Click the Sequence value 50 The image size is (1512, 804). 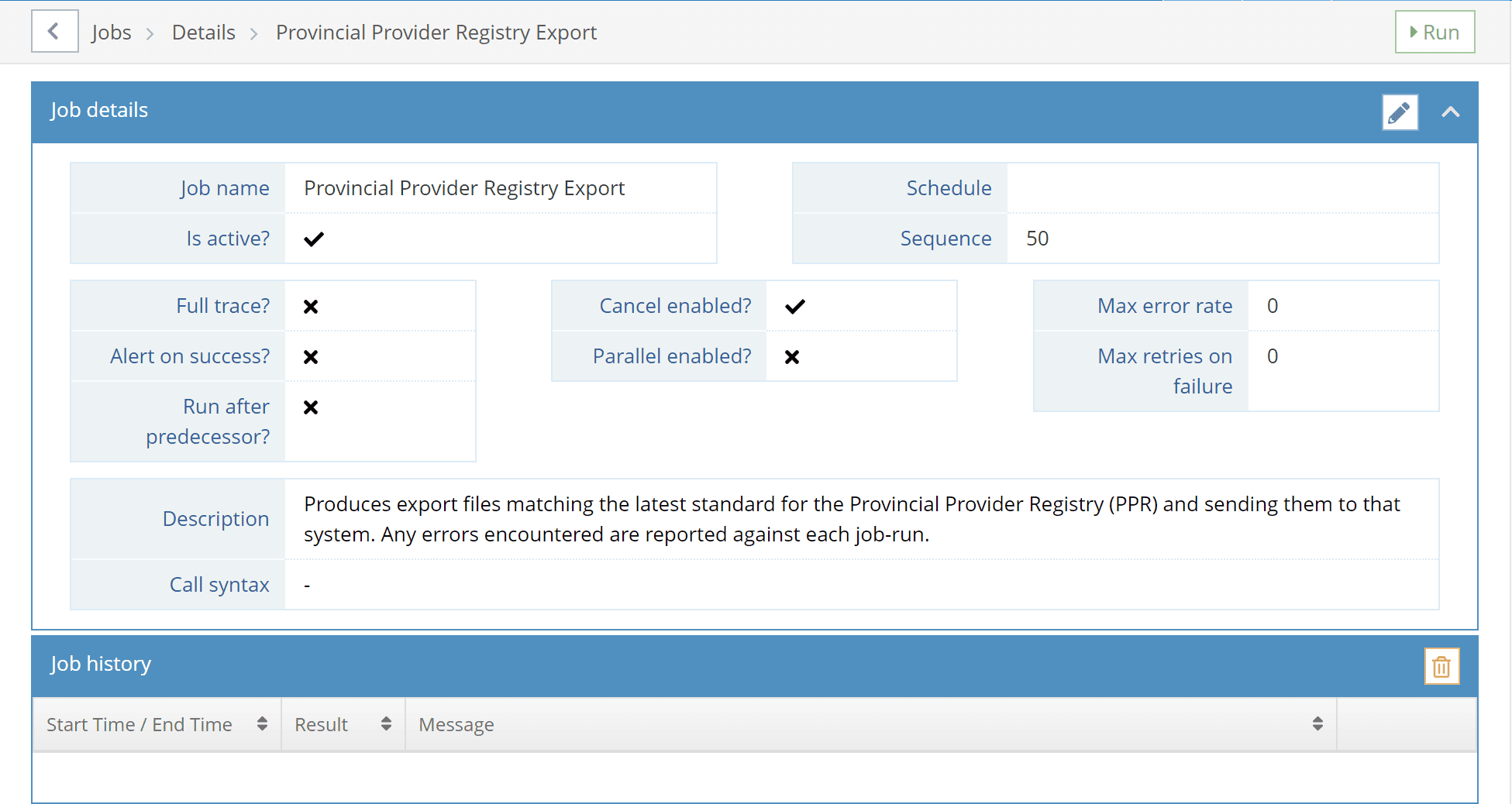[1037, 239]
